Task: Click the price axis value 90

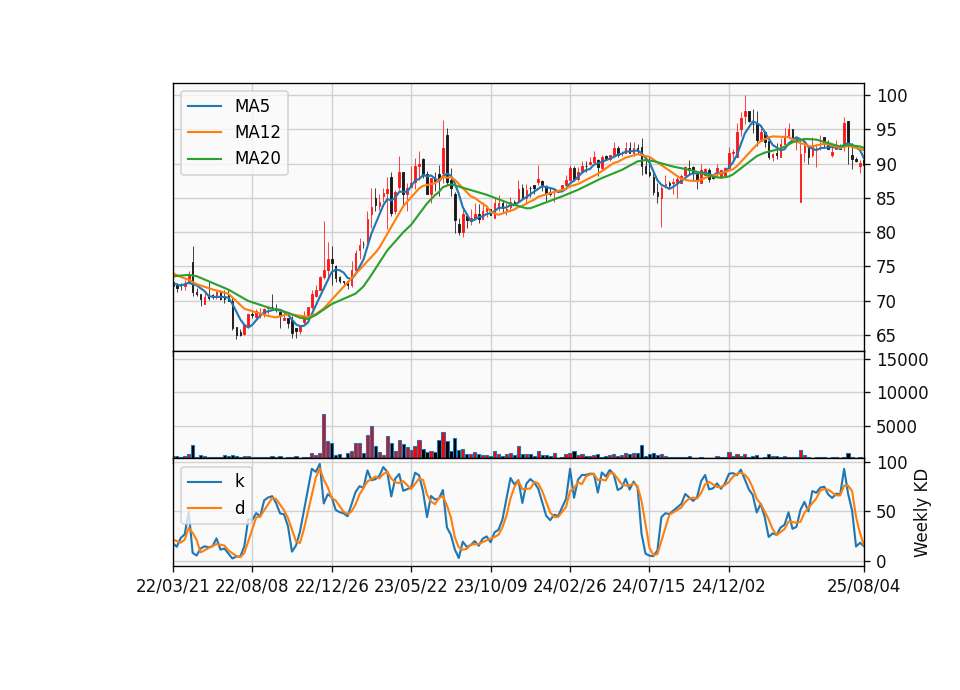Action: 887,165
